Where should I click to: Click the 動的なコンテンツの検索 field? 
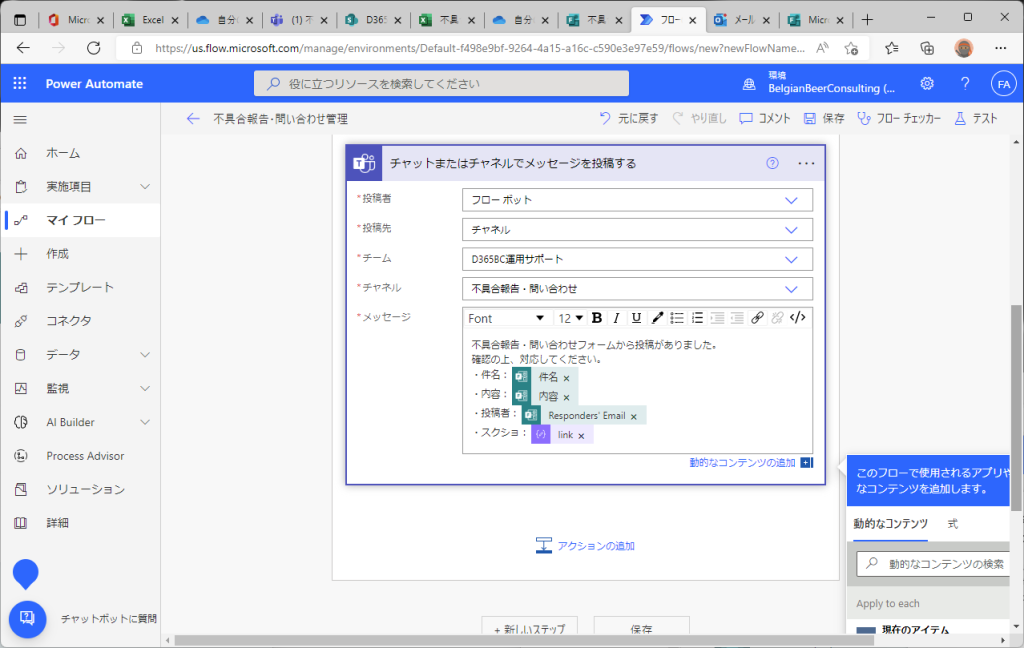934,564
